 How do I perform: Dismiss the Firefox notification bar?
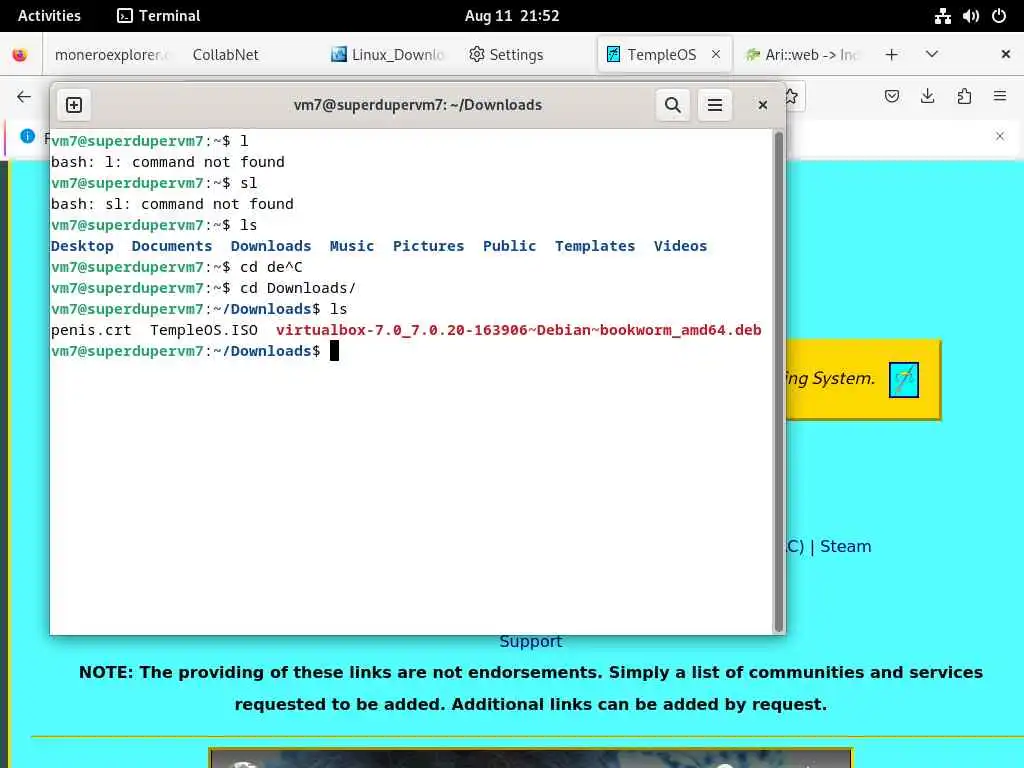[1000, 136]
